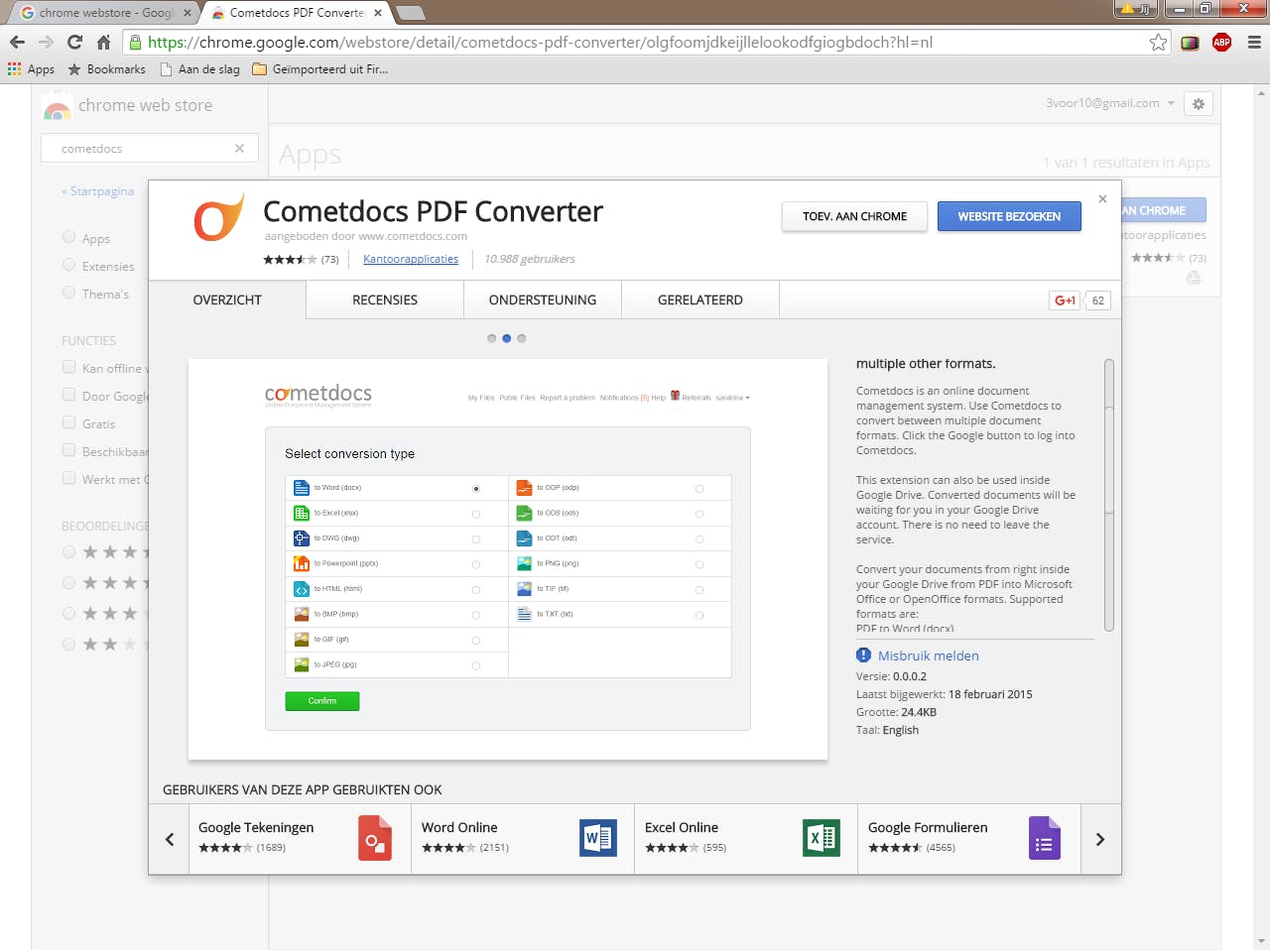Viewport: 1270px width, 952px height.
Task: Click the Word Online blue W icon
Action: (x=598, y=838)
